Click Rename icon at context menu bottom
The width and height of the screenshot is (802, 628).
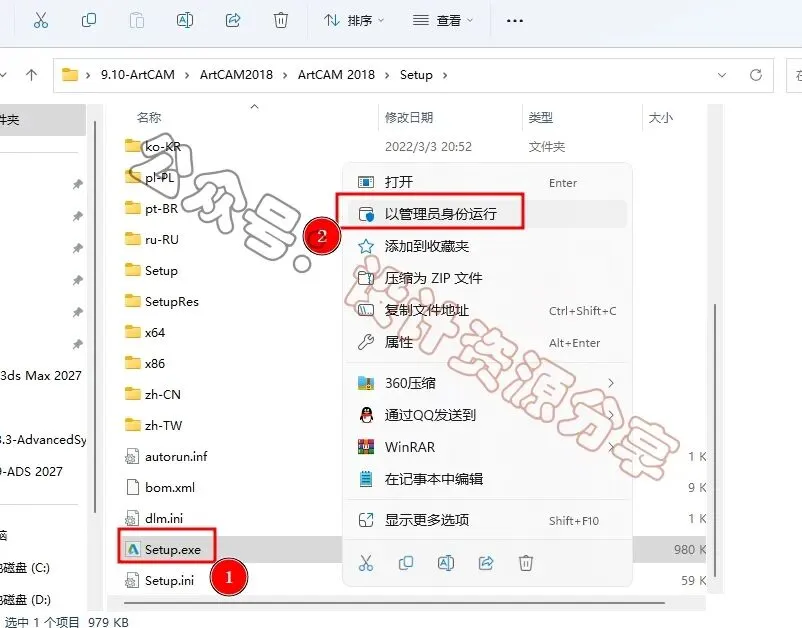point(445,563)
